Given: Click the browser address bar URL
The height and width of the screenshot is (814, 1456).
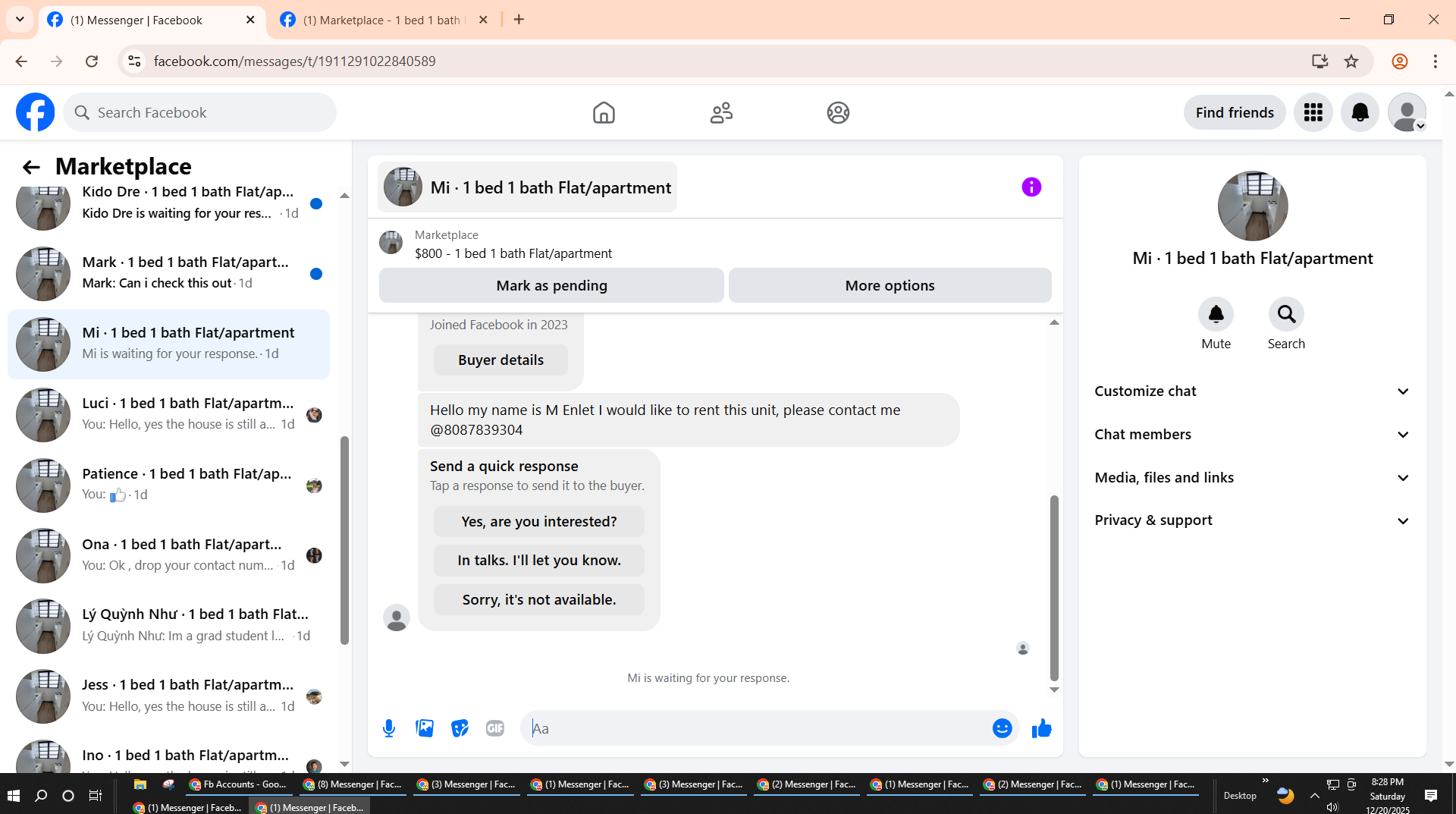Looking at the screenshot, I should 294,61.
